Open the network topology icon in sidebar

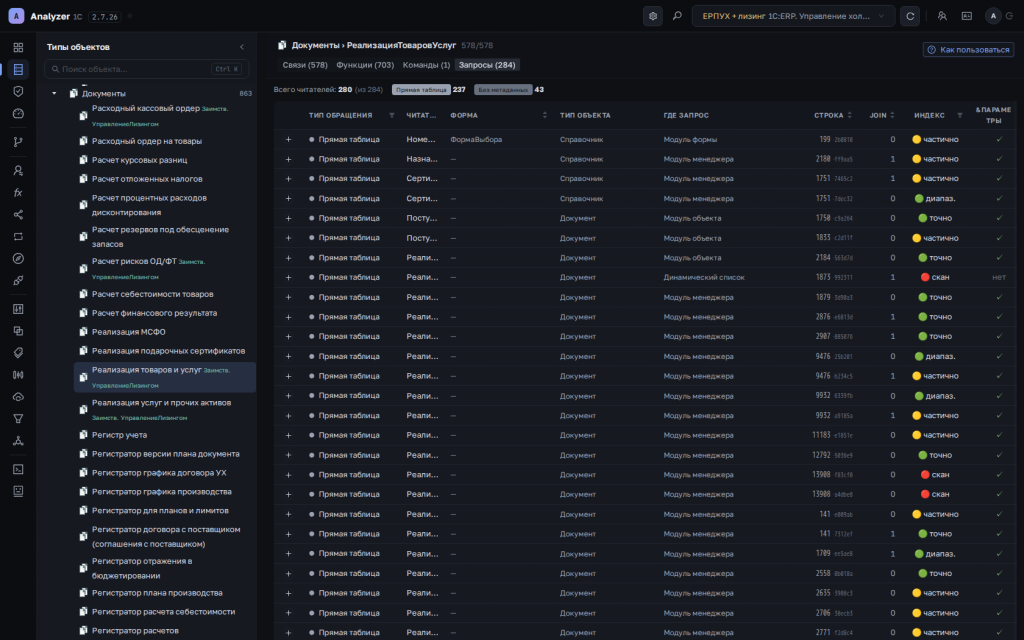(18, 441)
